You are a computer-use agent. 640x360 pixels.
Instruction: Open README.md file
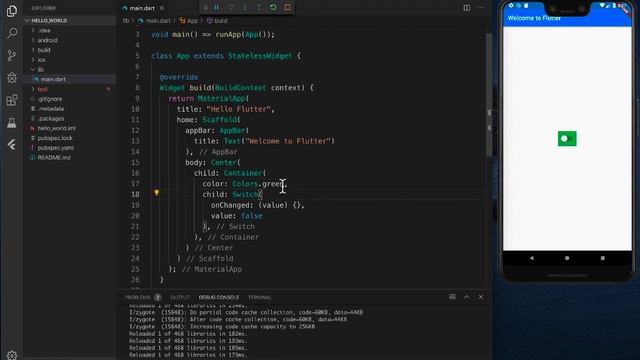click(54, 158)
